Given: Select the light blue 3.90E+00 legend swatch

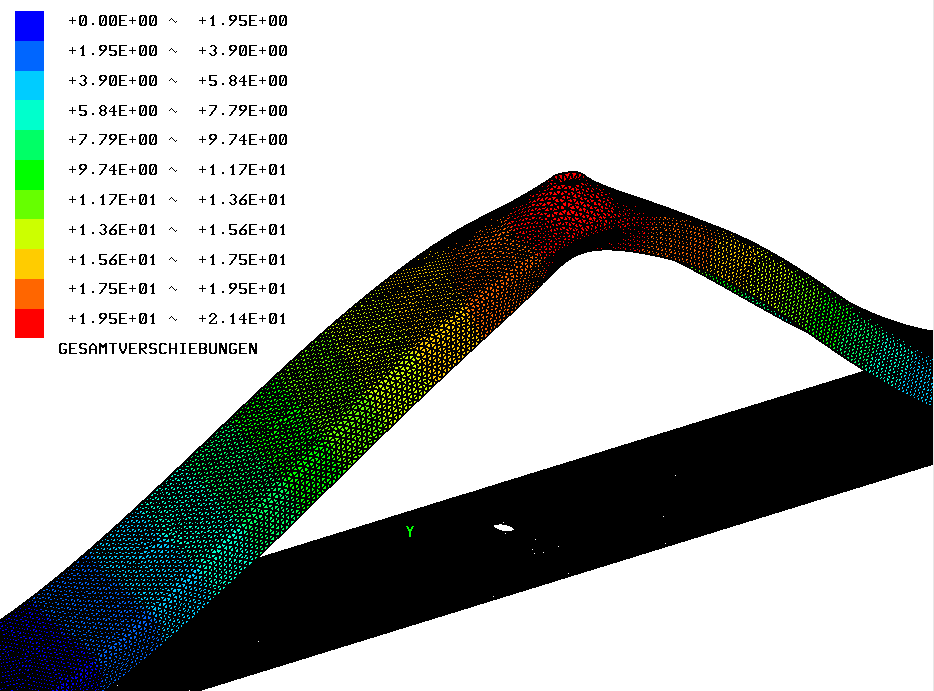Looking at the screenshot, I should (x=29, y=85).
